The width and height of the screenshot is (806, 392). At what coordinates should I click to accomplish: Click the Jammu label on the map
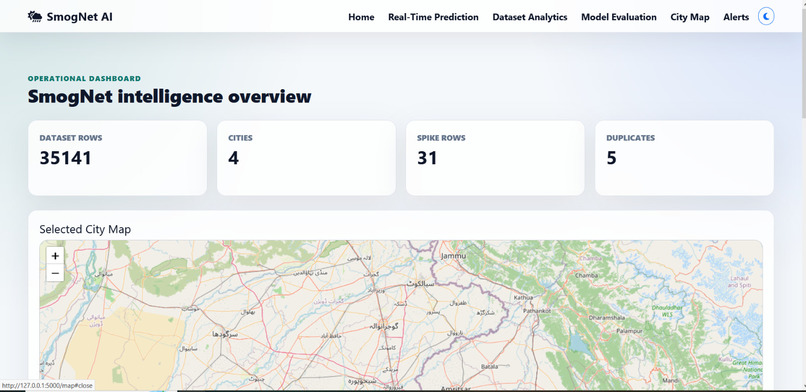[x=453, y=255]
